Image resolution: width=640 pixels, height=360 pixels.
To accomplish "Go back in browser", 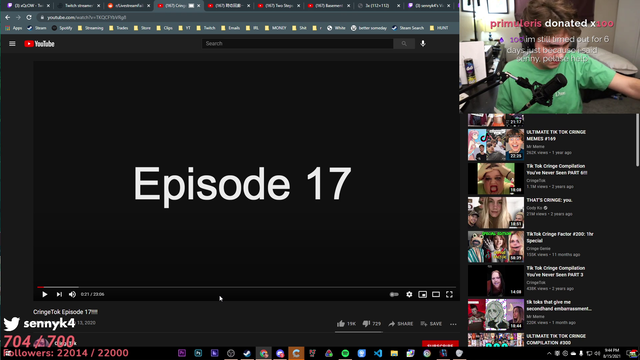I will click(x=7, y=18).
